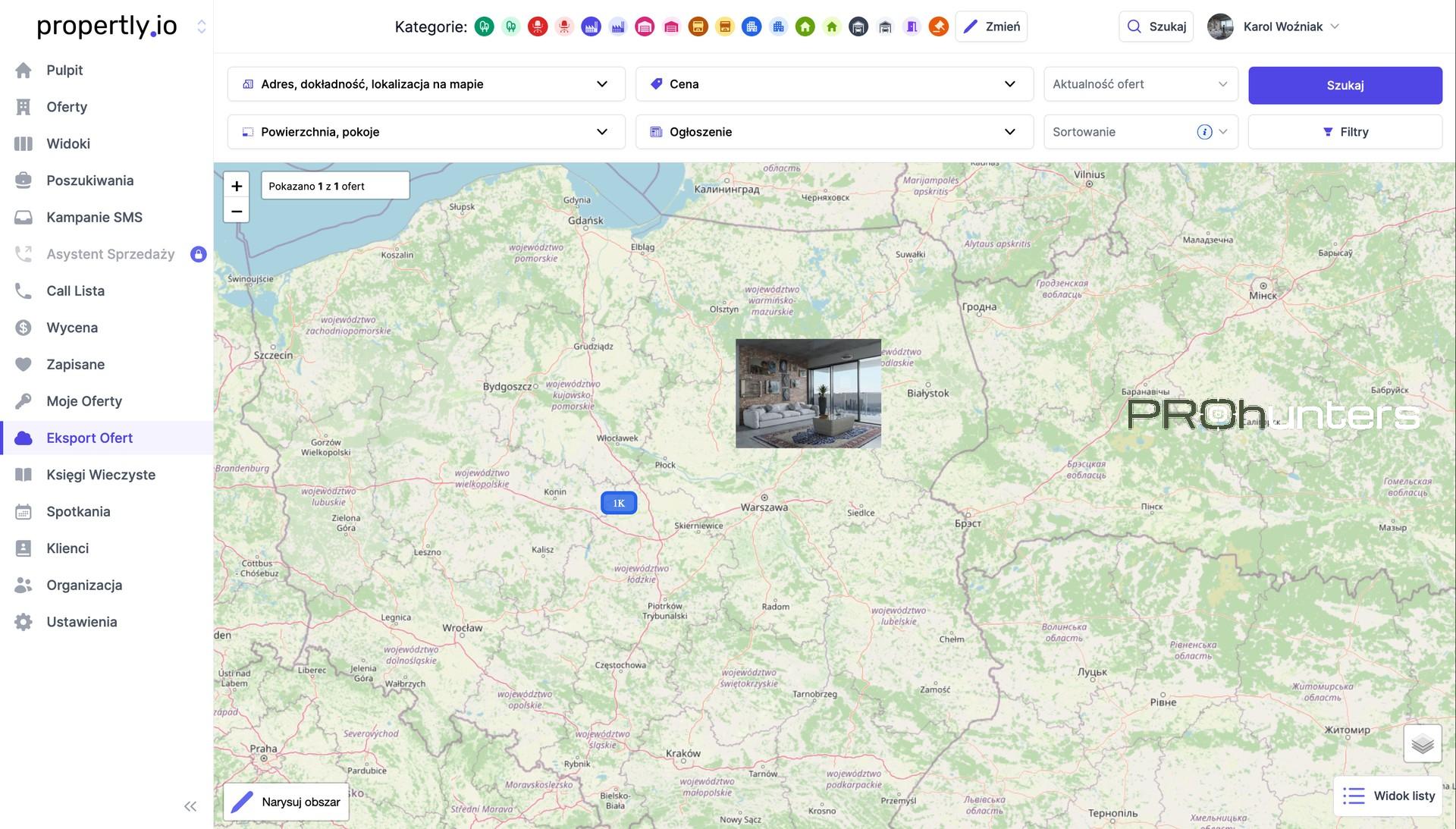
Task: Open the map layers icon
Action: (x=1422, y=743)
